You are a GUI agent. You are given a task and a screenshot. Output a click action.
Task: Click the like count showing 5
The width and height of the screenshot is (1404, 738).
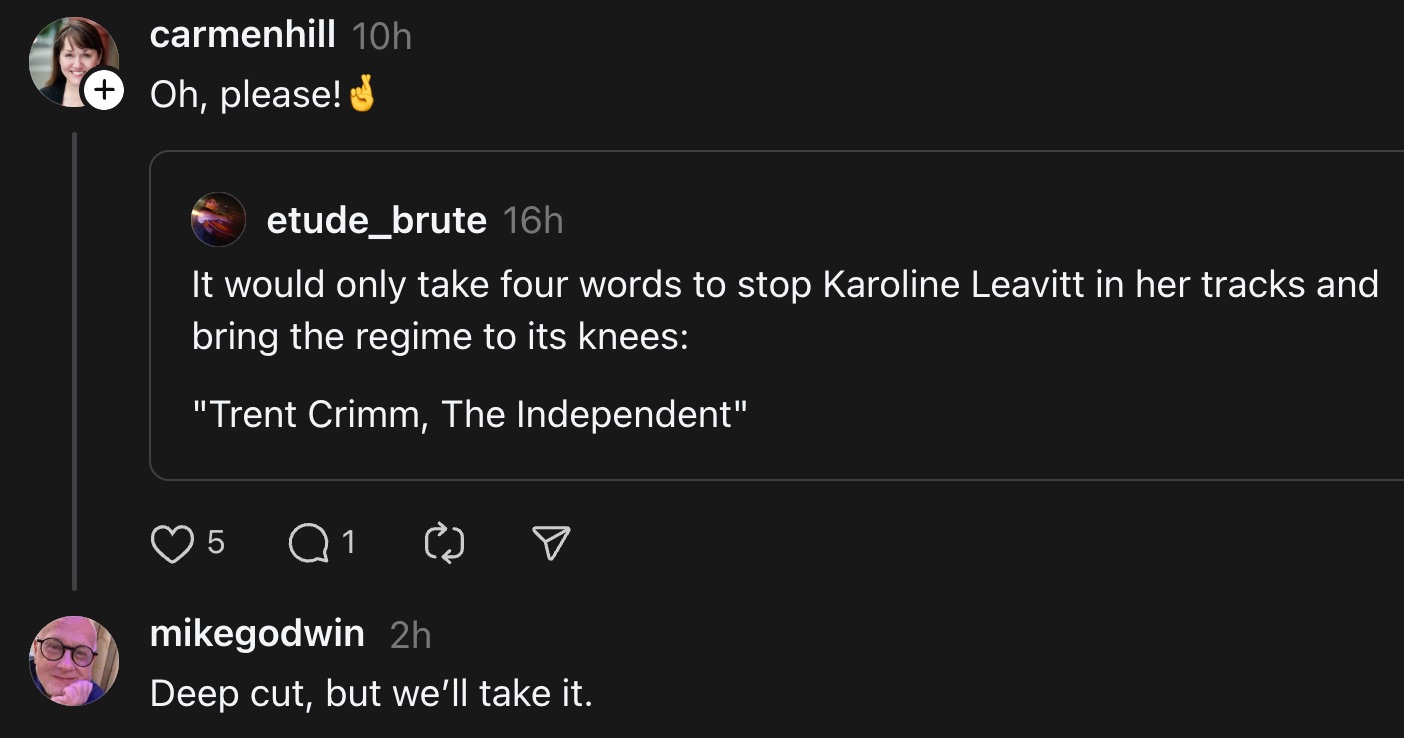point(212,544)
